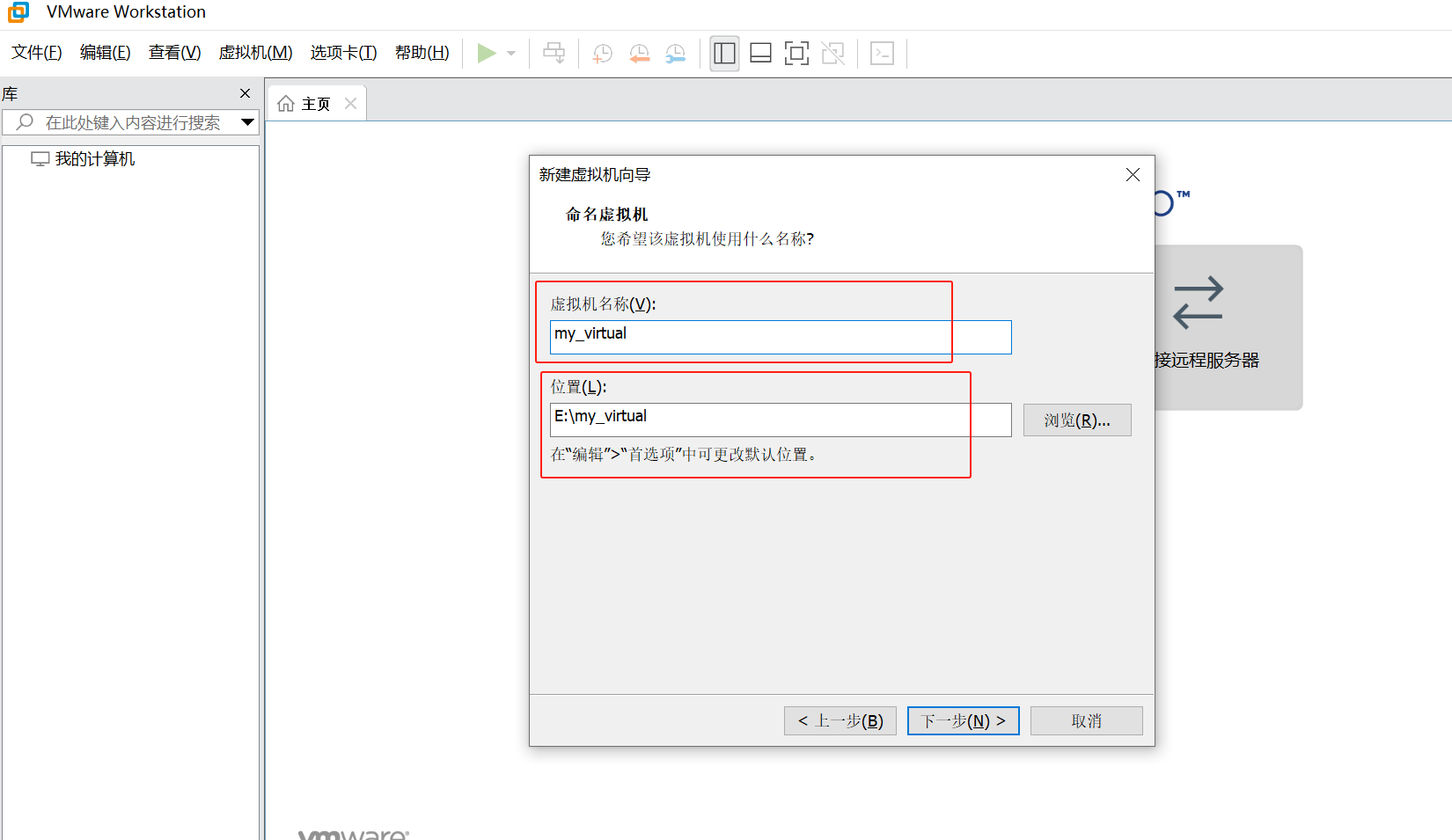1452x840 pixels.
Task: Enter full screen mode icon
Action: tap(796, 54)
